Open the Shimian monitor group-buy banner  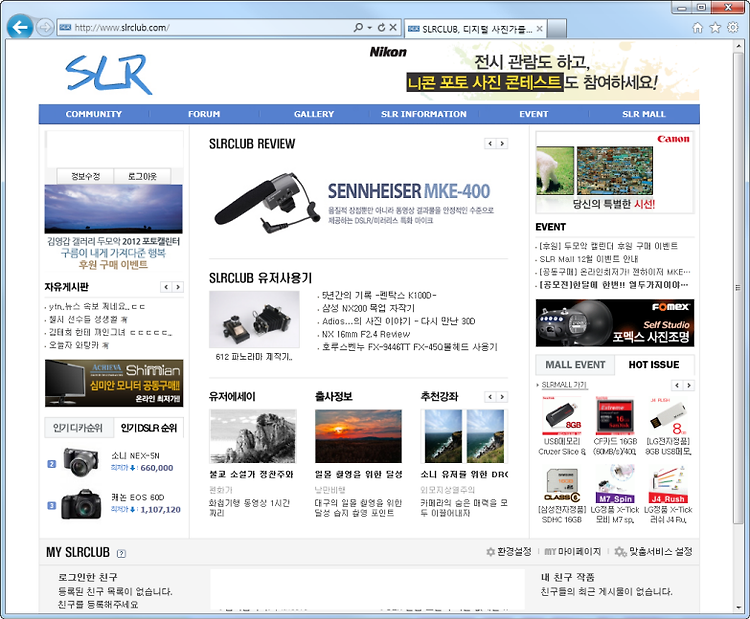point(114,383)
